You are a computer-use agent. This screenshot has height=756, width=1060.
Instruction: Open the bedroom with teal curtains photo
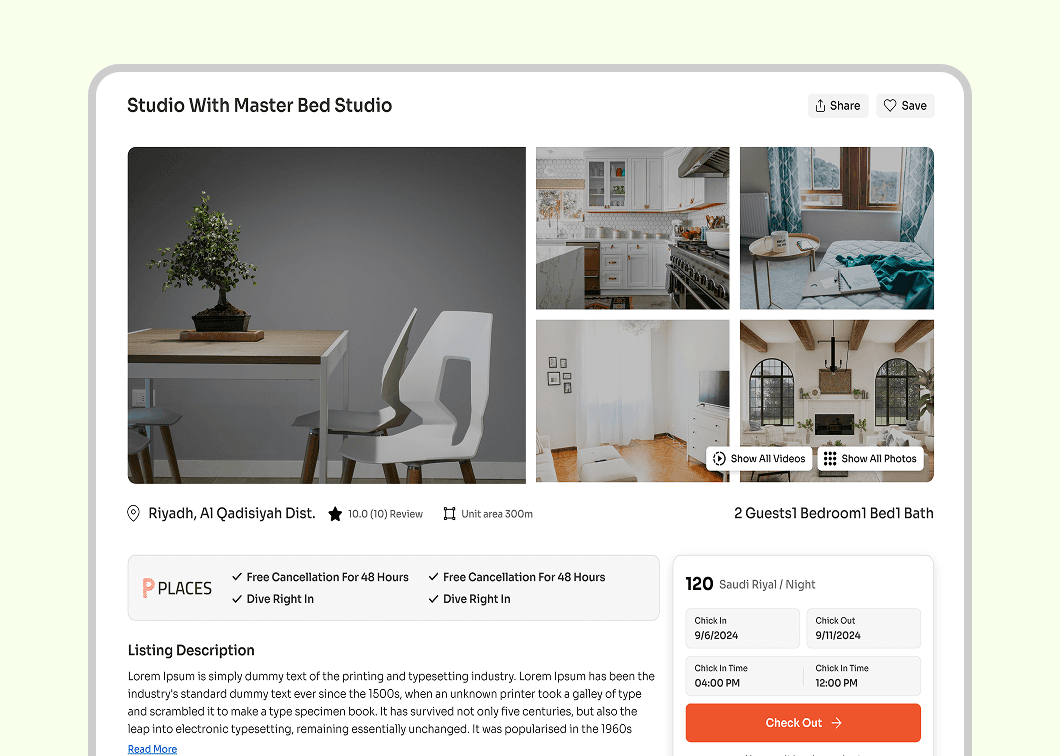[x=837, y=229]
